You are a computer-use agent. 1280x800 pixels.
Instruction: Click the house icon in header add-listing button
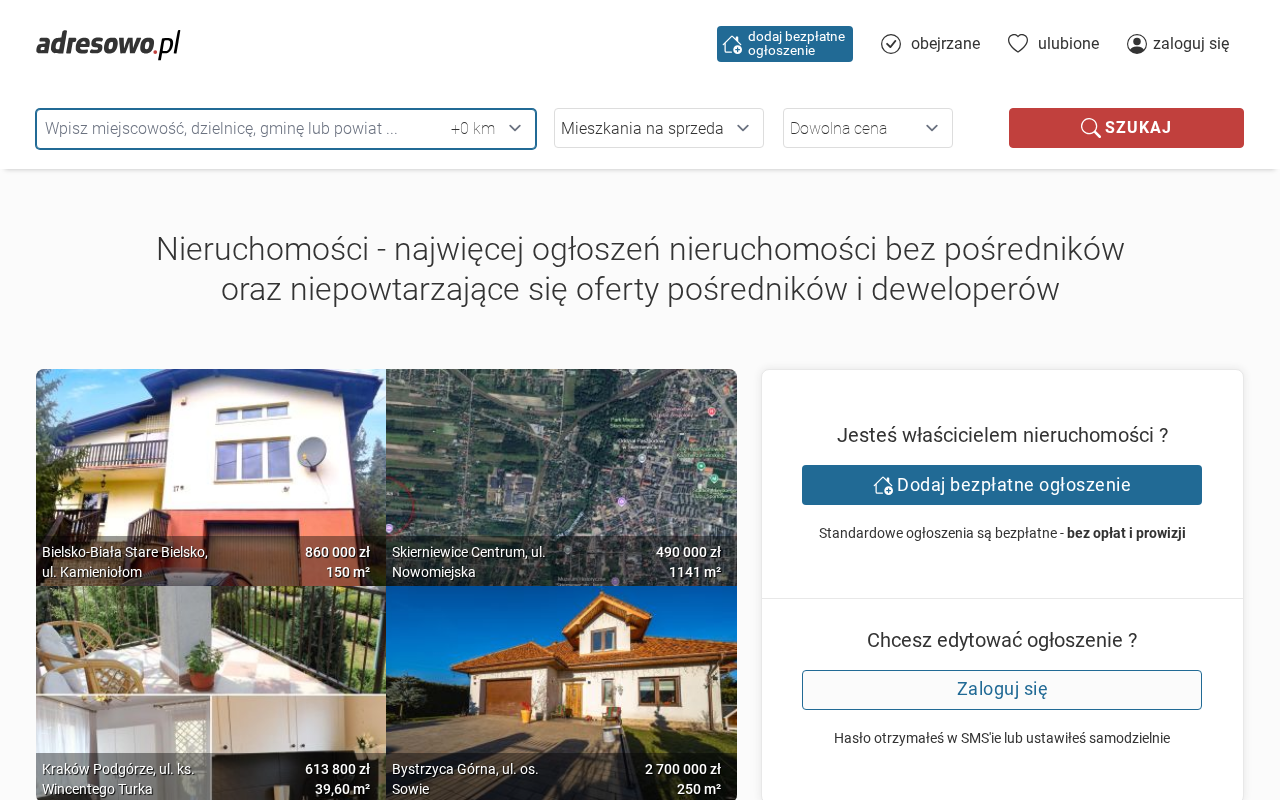click(x=732, y=44)
